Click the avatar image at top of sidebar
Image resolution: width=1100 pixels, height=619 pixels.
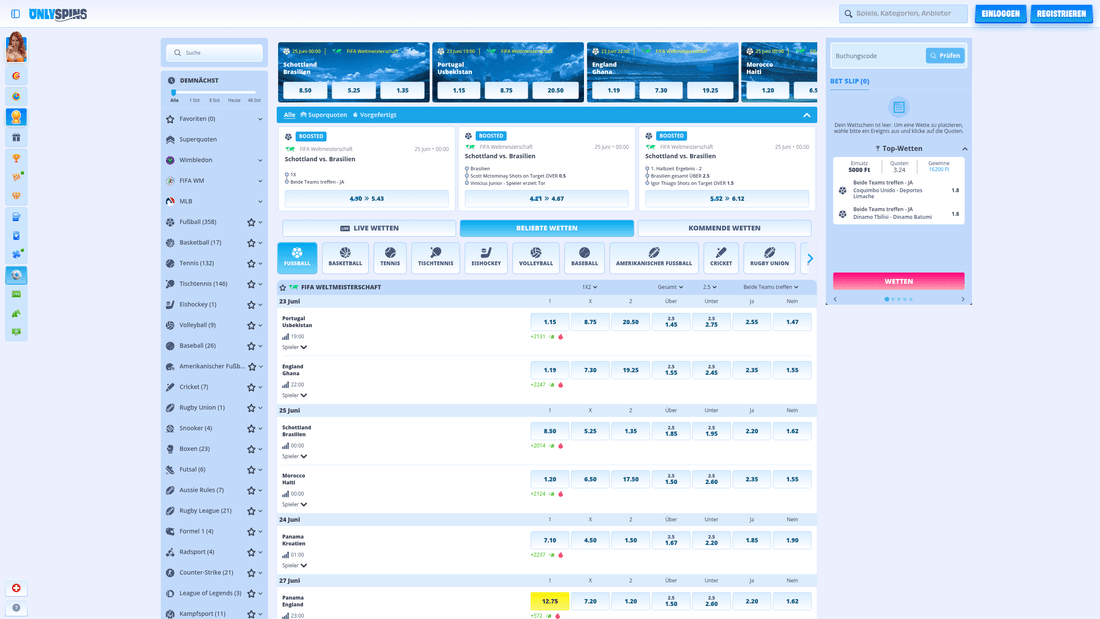(x=16, y=48)
